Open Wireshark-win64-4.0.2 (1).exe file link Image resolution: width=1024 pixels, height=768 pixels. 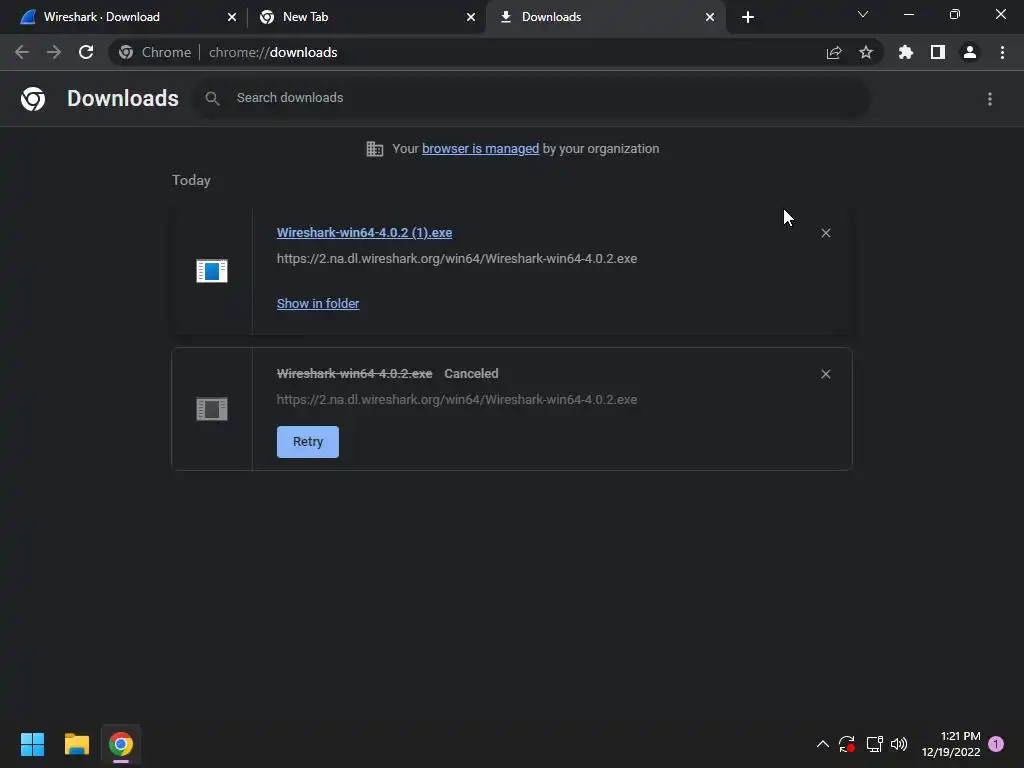(364, 232)
